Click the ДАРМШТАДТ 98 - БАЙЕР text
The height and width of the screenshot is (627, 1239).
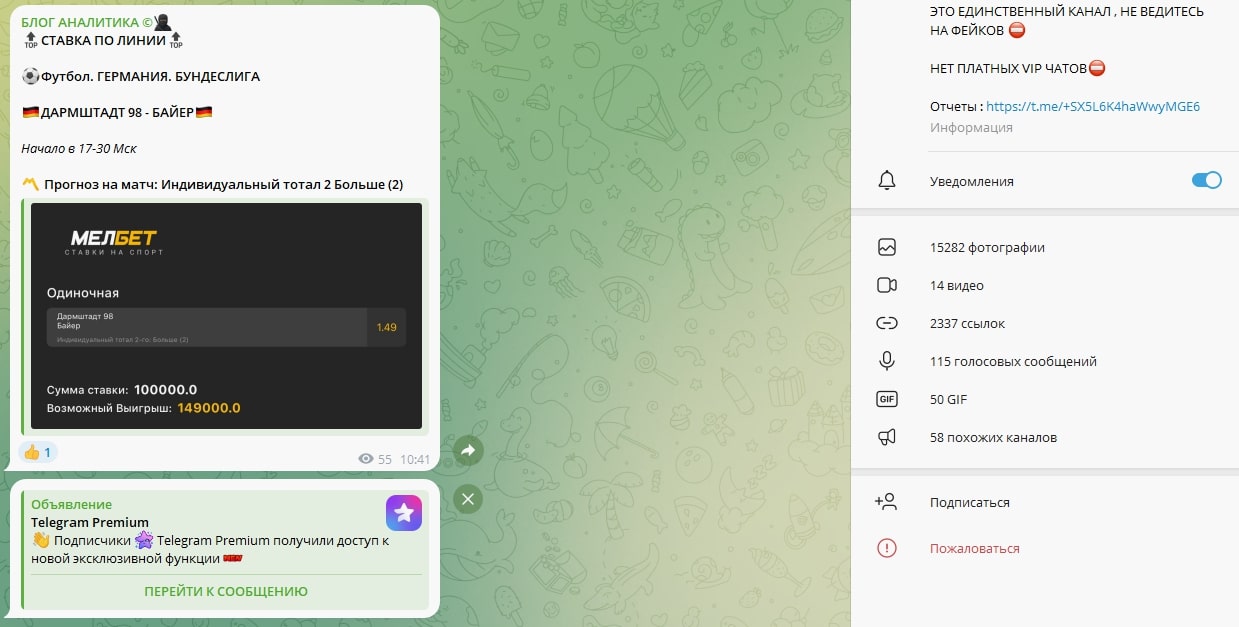pyautogui.click(x=117, y=112)
